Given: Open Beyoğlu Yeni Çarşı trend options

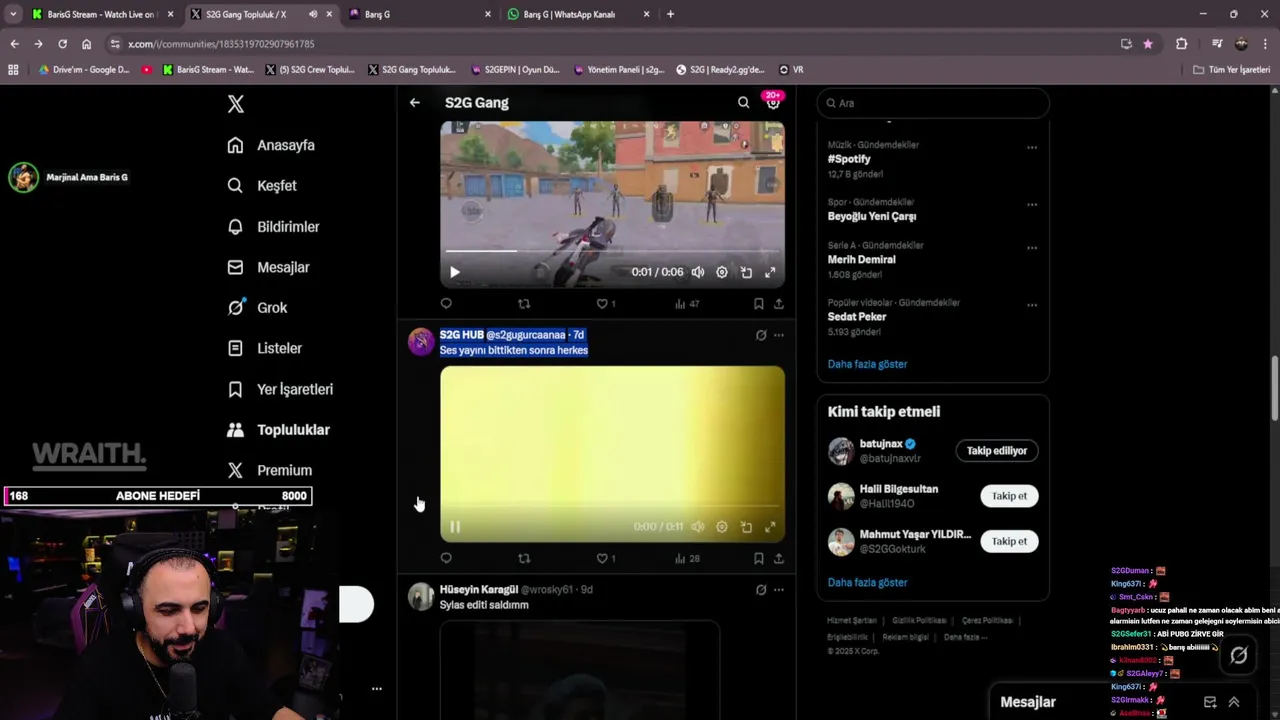Looking at the screenshot, I should 1032,204.
